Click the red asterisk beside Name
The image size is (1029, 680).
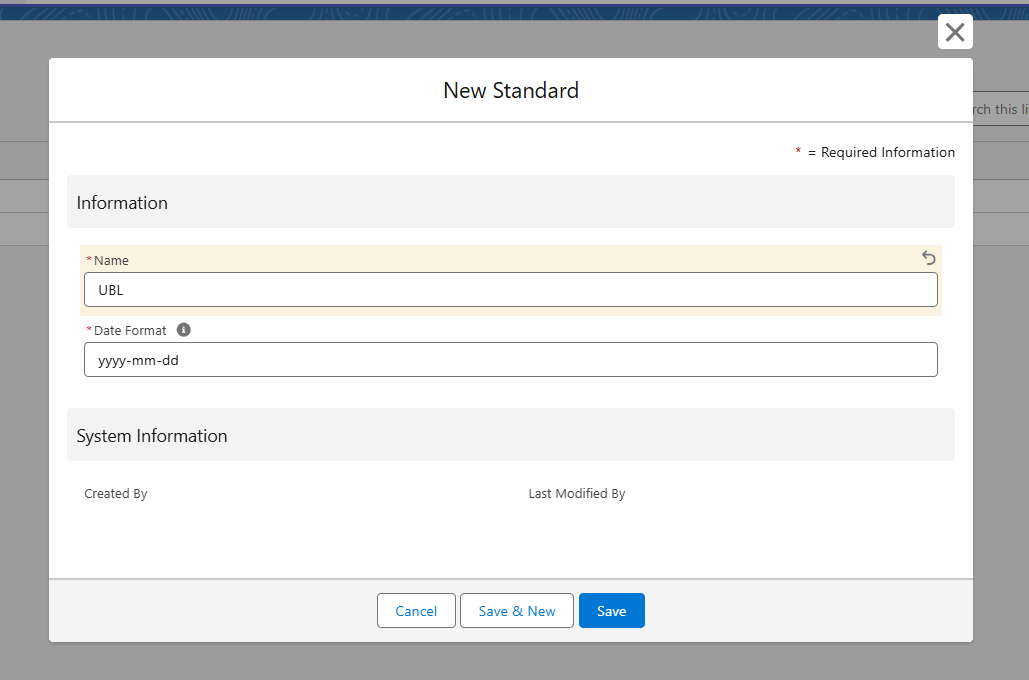point(89,261)
